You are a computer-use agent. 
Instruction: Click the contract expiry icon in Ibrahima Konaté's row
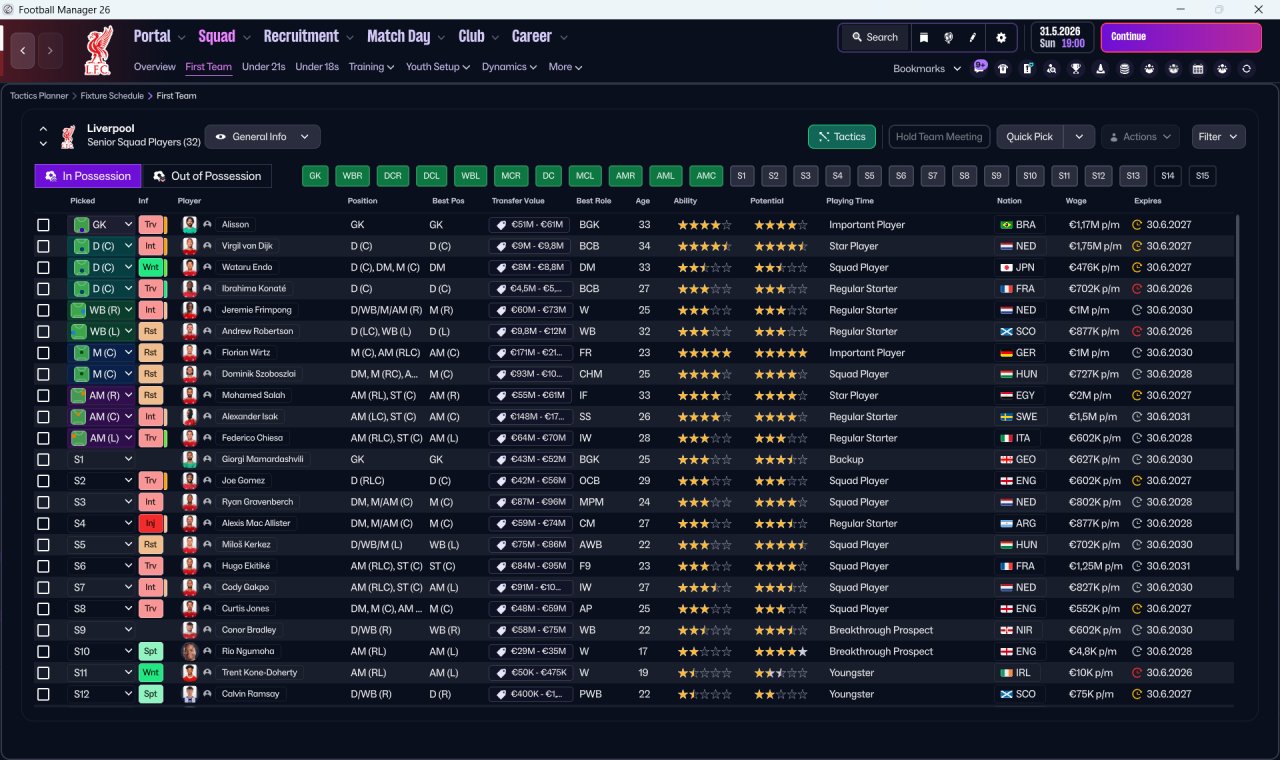click(x=1136, y=289)
